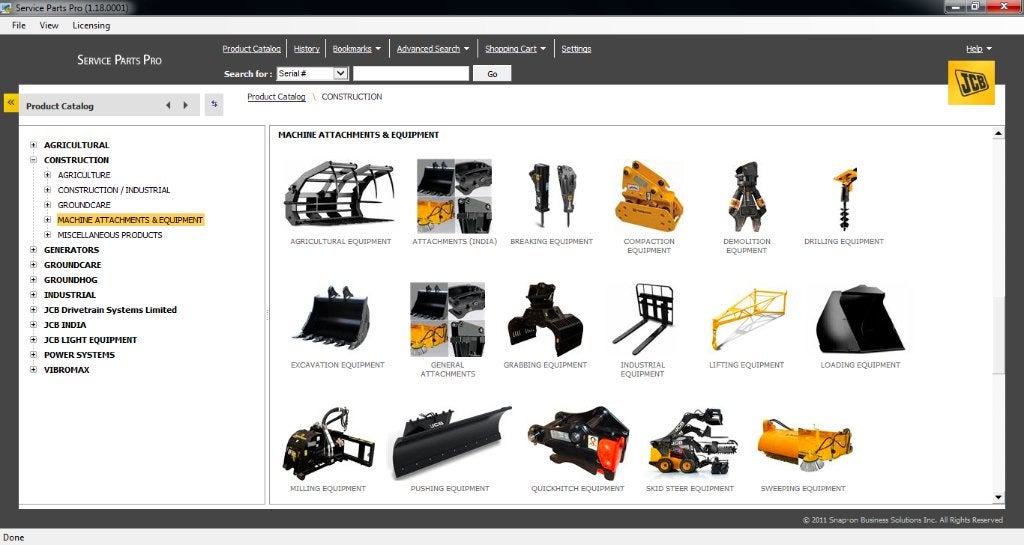Select the Lifting Equipment jib image
This screenshot has width=1024, height=545.
click(748, 319)
